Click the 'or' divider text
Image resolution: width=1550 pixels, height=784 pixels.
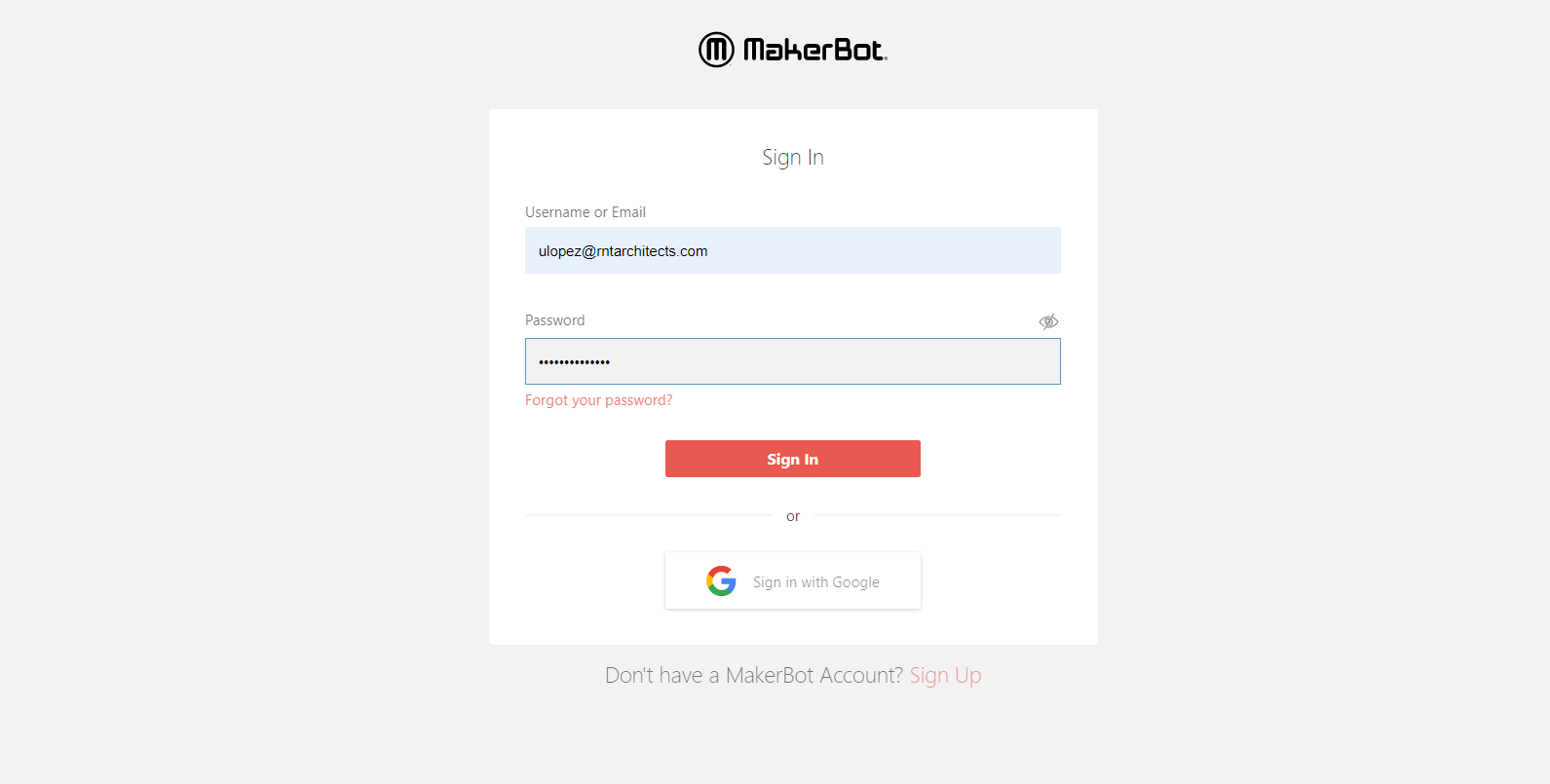pos(793,516)
